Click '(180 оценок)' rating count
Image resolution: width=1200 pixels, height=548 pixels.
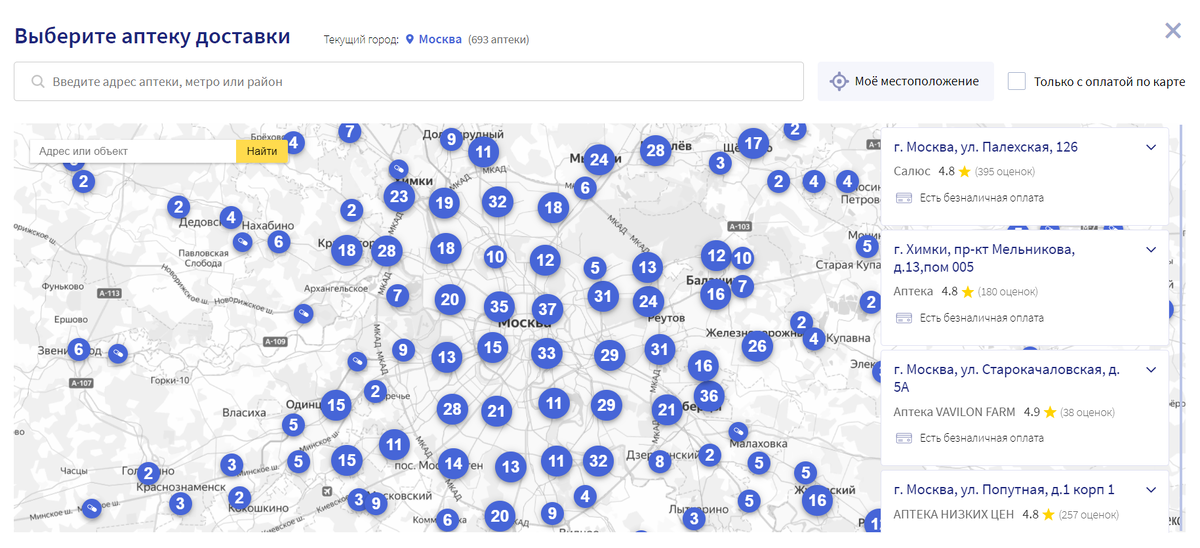pyautogui.click(x=1007, y=292)
